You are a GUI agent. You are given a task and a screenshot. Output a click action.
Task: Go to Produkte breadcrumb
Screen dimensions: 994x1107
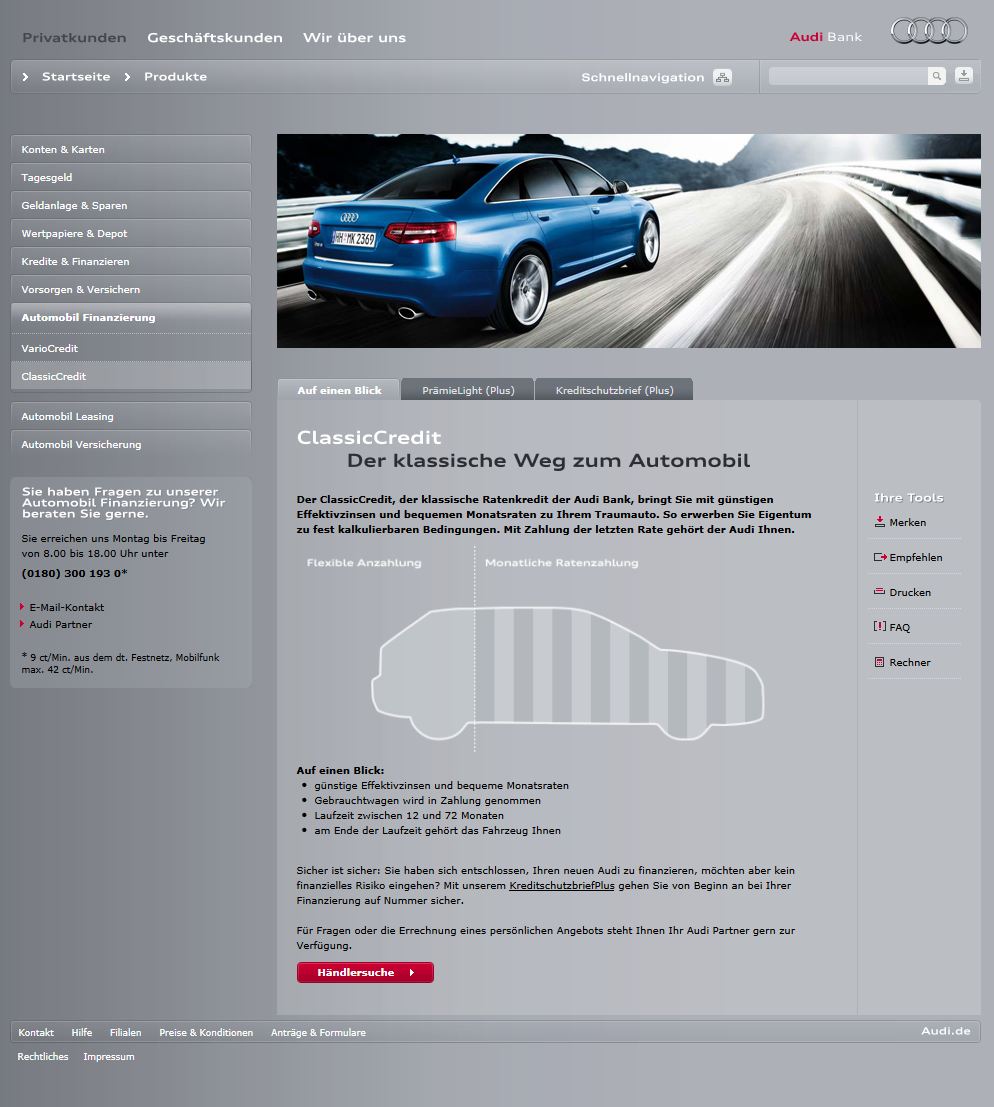coord(175,76)
